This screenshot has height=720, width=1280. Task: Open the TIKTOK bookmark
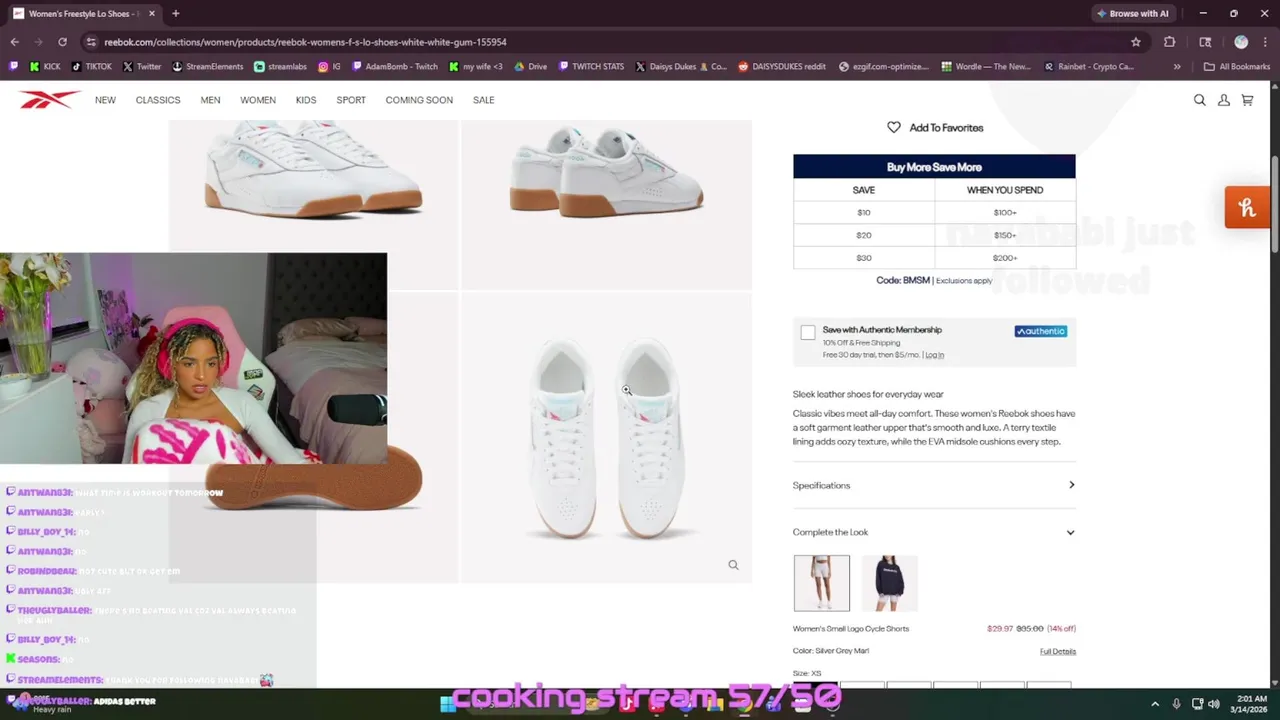tap(92, 67)
